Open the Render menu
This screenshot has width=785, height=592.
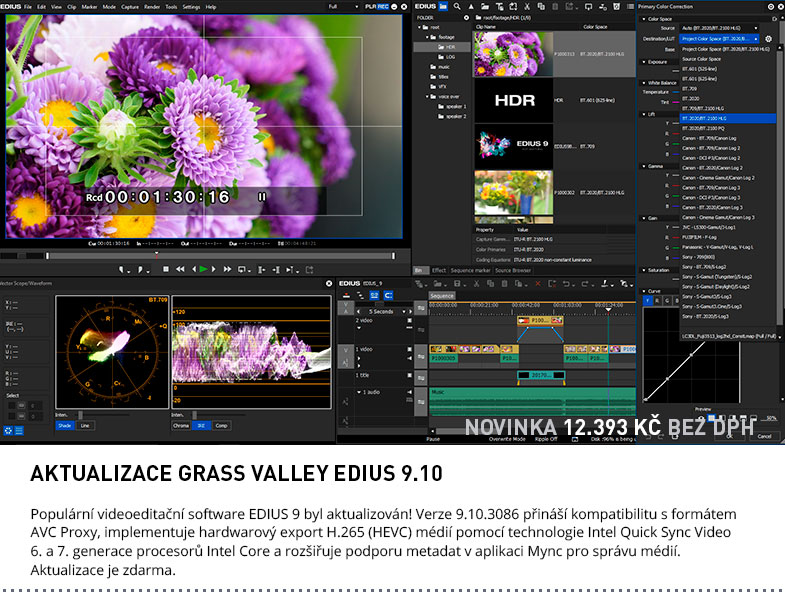tap(152, 7)
